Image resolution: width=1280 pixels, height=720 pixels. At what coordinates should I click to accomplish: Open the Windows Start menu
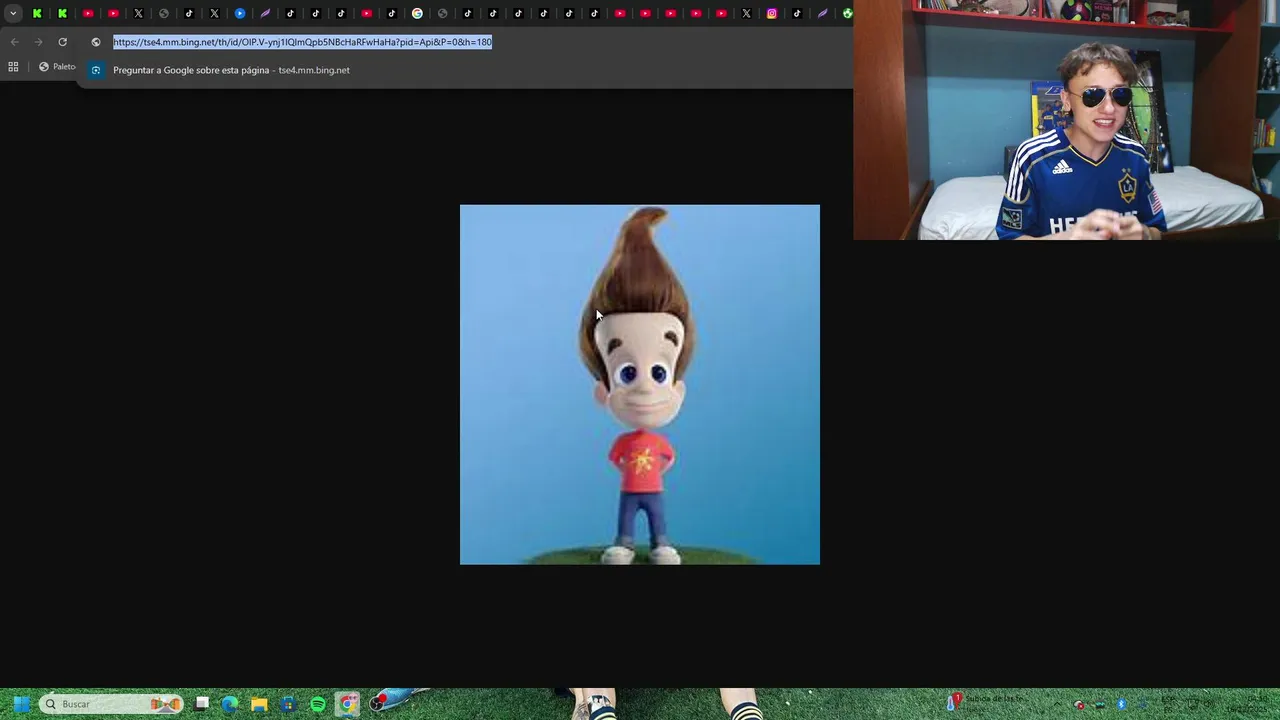click(21, 704)
